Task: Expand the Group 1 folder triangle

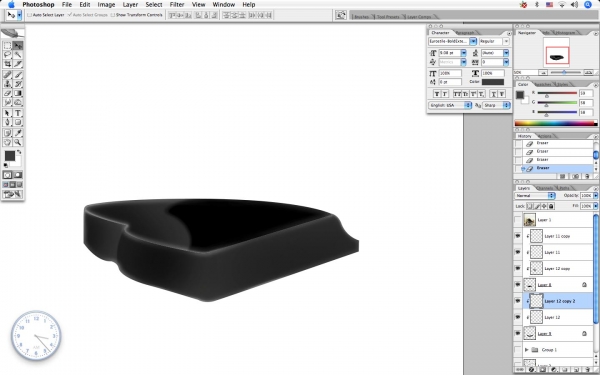Action: click(x=527, y=350)
